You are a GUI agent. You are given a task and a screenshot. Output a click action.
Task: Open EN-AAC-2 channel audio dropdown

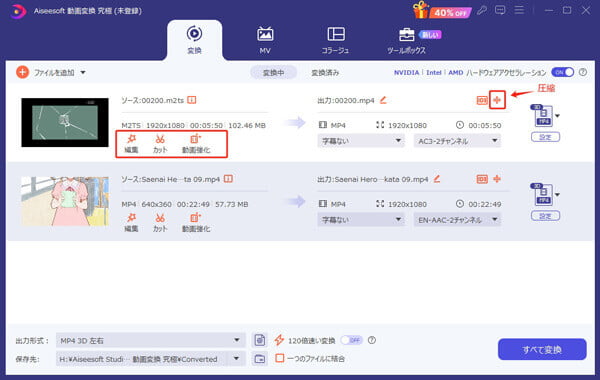[457, 220]
